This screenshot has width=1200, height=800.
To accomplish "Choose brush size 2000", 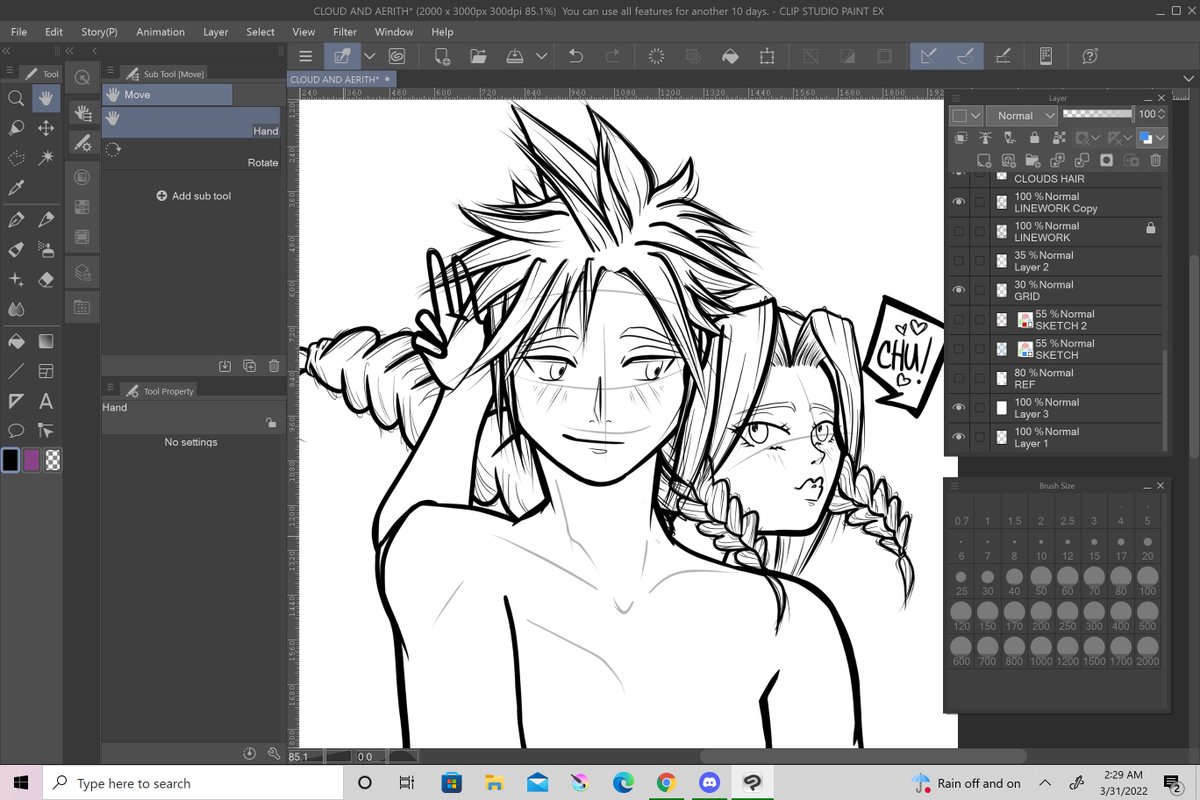I will coord(1147,653).
